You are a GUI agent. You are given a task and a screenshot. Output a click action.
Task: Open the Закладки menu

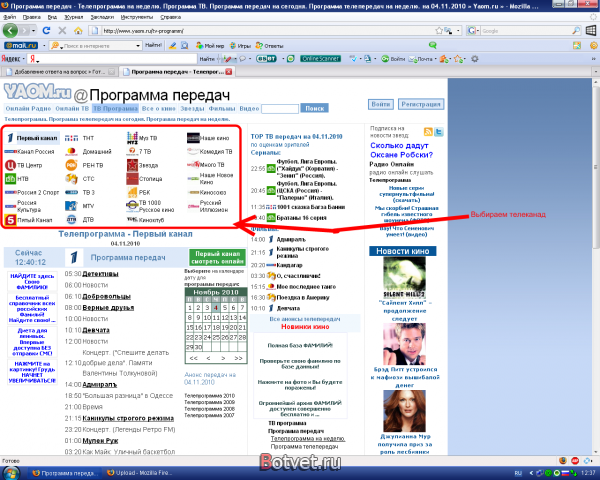point(102,17)
